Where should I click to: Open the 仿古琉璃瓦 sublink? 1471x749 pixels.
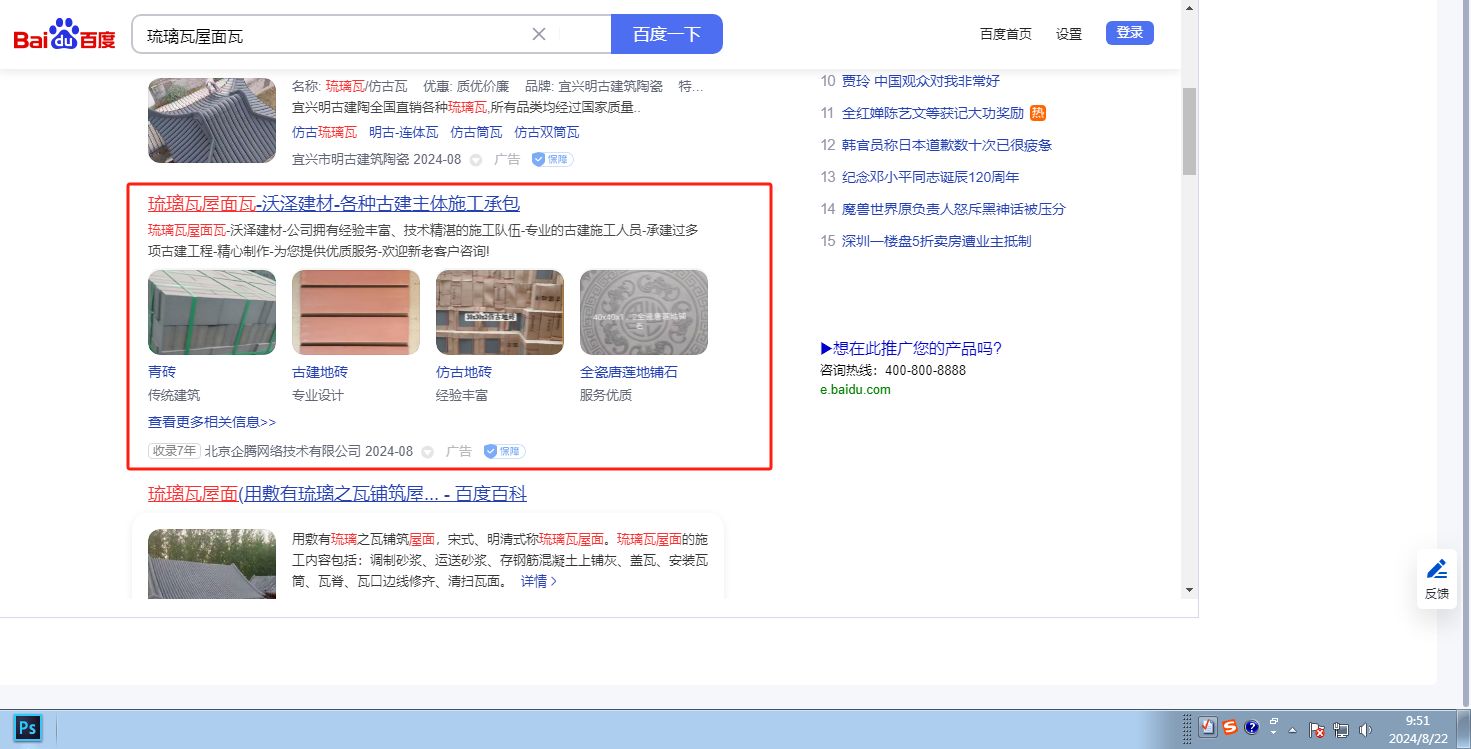click(x=324, y=132)
